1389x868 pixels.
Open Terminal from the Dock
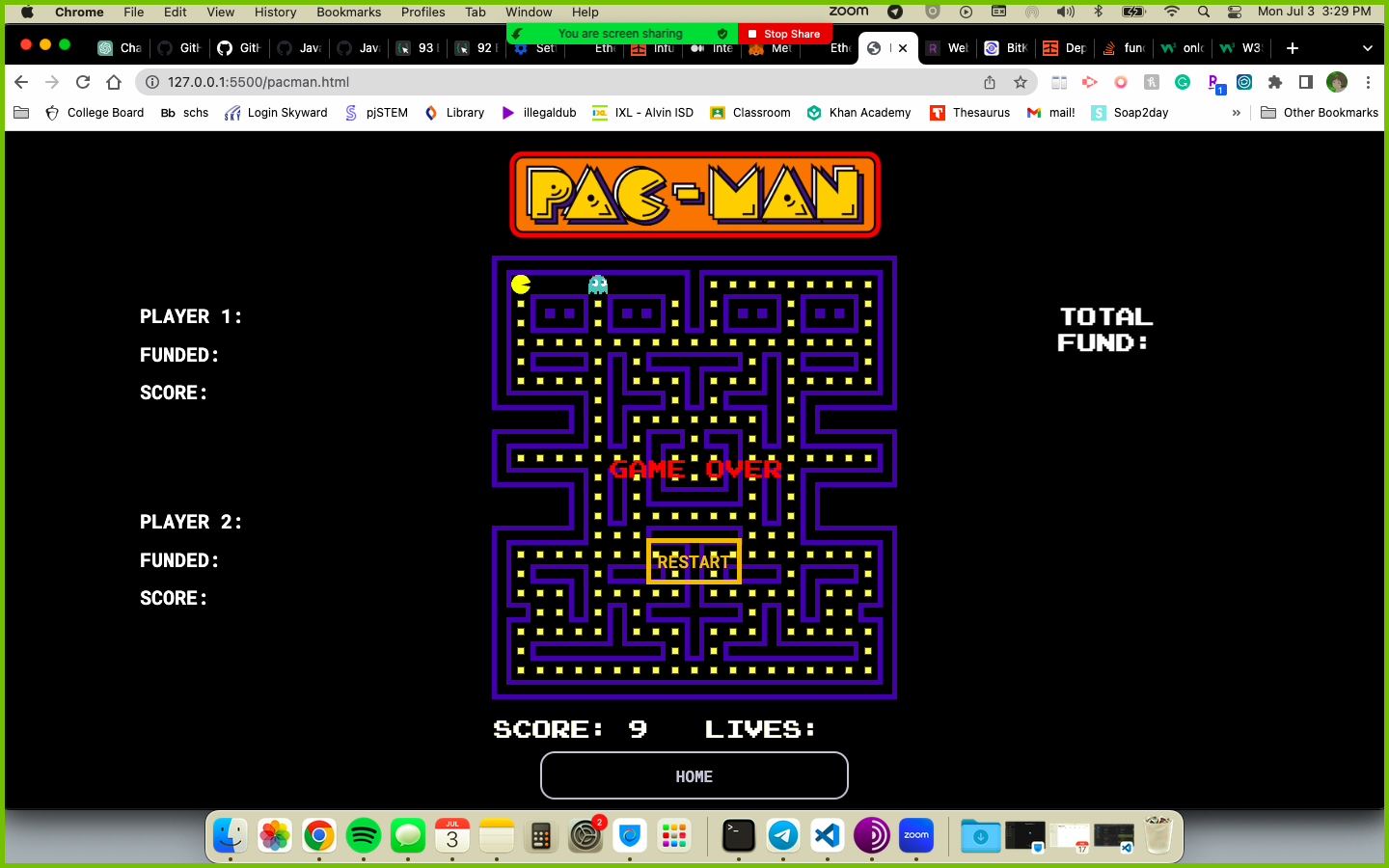click(x=739, y=835)
